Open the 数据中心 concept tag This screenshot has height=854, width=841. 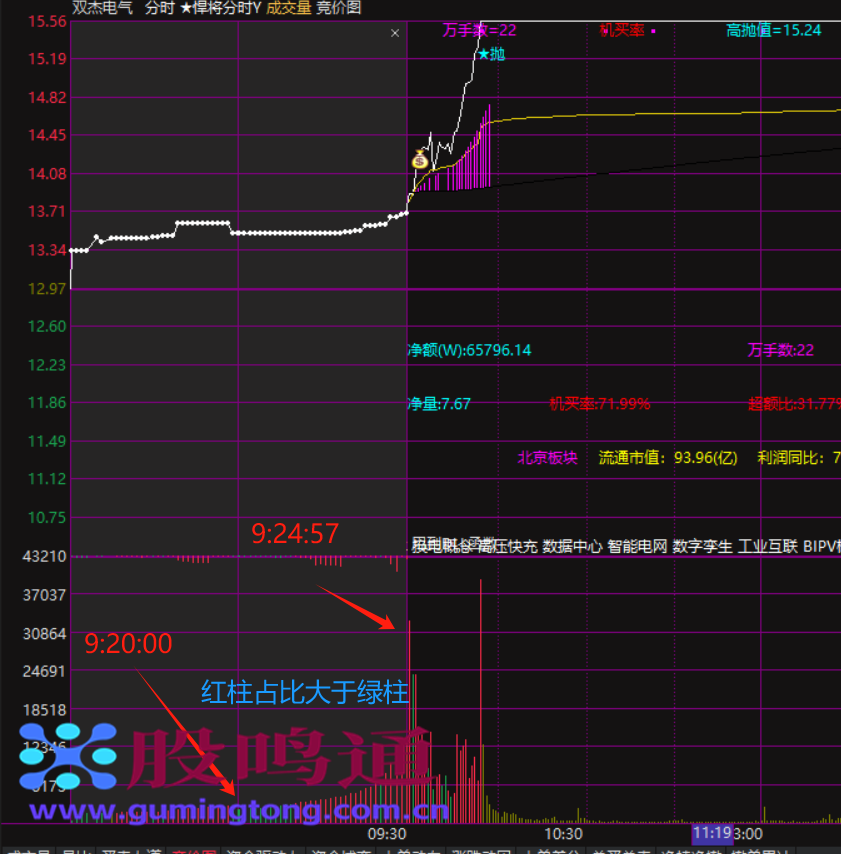[572, 546]
